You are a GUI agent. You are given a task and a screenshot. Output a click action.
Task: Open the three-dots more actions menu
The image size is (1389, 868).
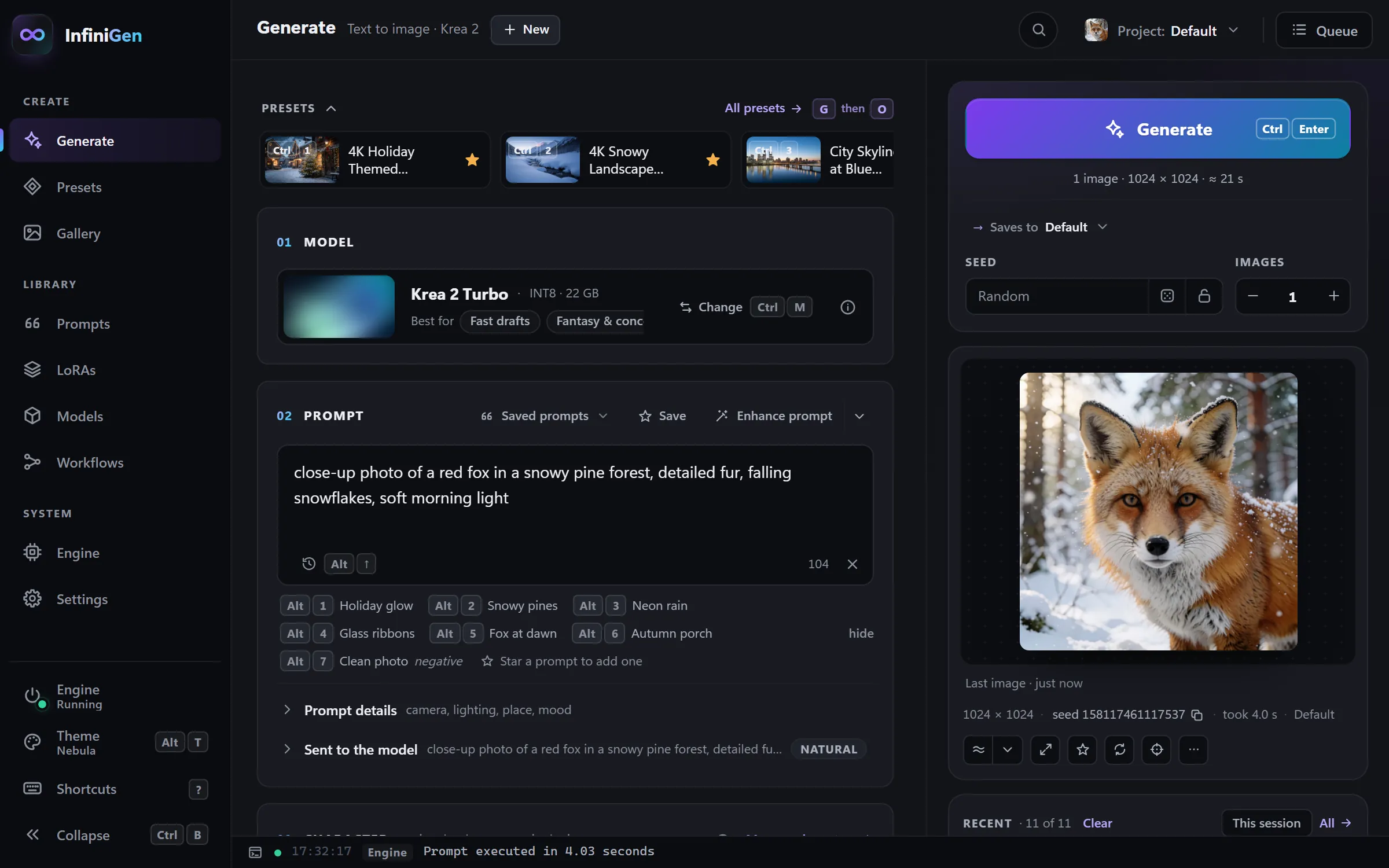coord(1193,749)
